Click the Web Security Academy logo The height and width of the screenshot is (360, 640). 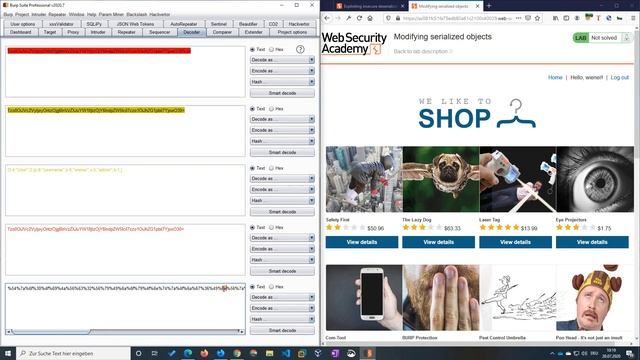point(353,43)
